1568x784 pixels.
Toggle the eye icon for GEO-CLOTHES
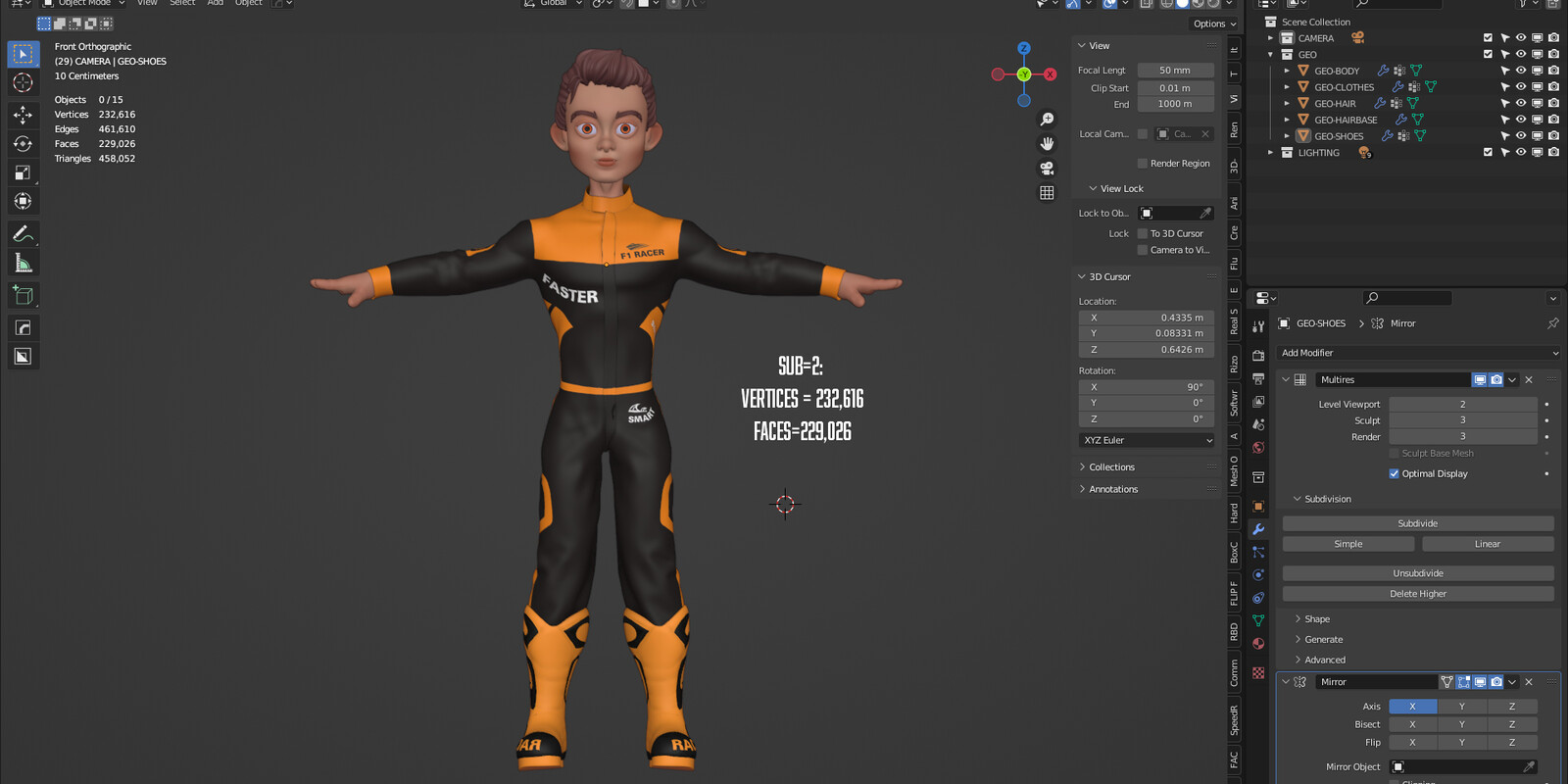click(1521, 87)
